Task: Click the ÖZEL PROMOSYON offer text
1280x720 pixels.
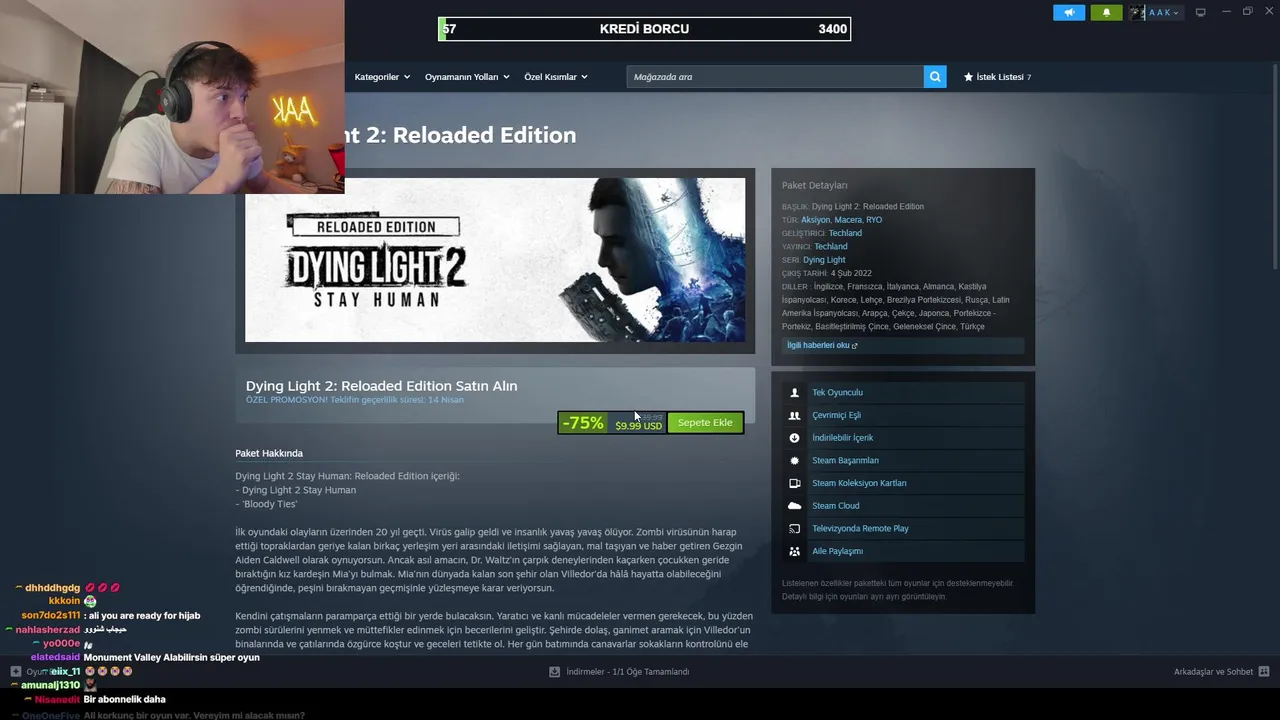Action: [x=355, y=400]
